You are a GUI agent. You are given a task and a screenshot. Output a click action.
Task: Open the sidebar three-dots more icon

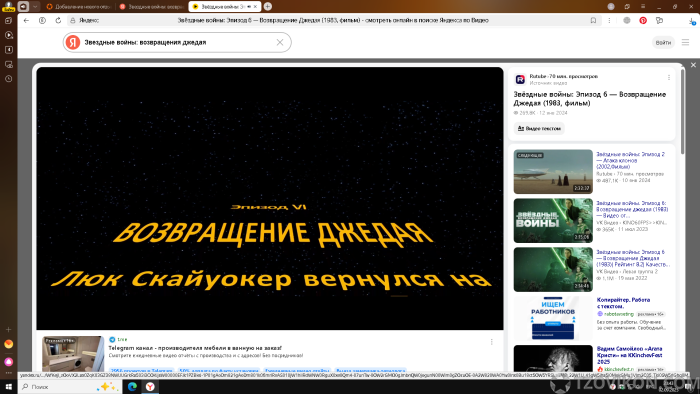8,373
